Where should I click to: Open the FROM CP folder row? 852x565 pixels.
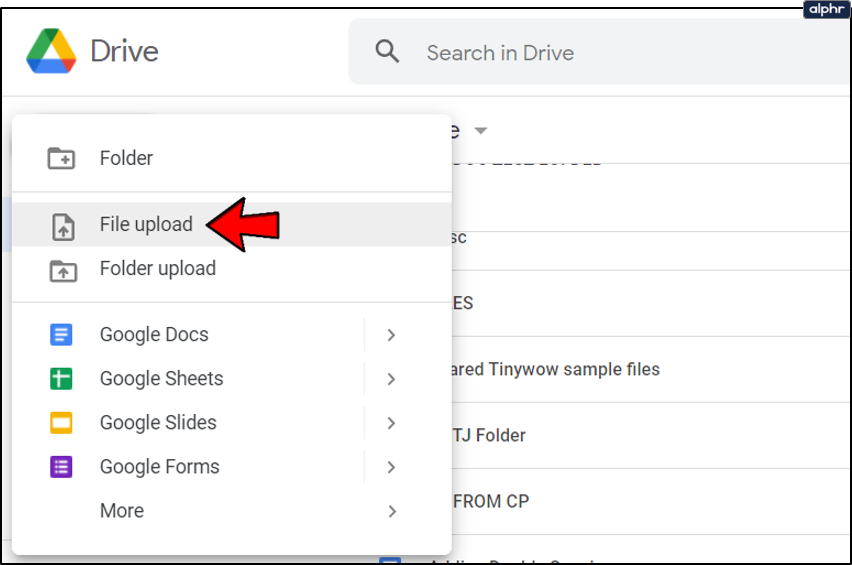pyautogui.click(x=651, y=501)
